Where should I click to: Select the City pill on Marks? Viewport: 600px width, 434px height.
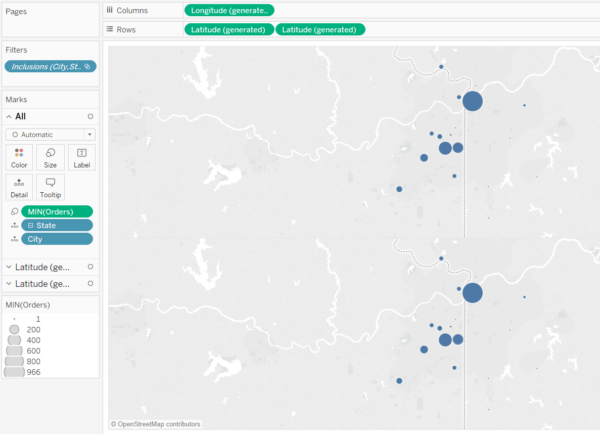pos(57,239)
